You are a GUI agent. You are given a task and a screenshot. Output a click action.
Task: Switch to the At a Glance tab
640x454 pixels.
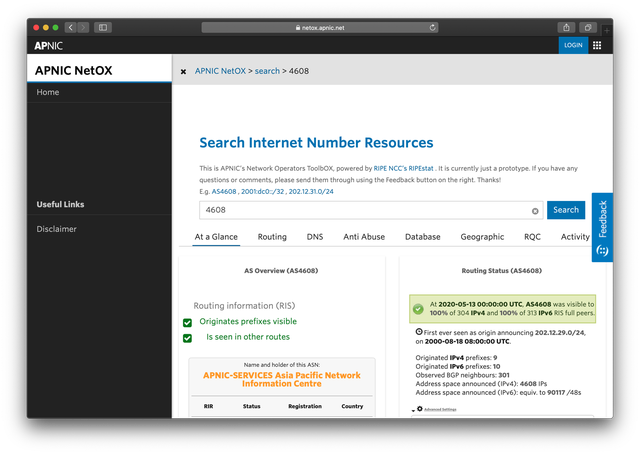(x=216, y=237)
